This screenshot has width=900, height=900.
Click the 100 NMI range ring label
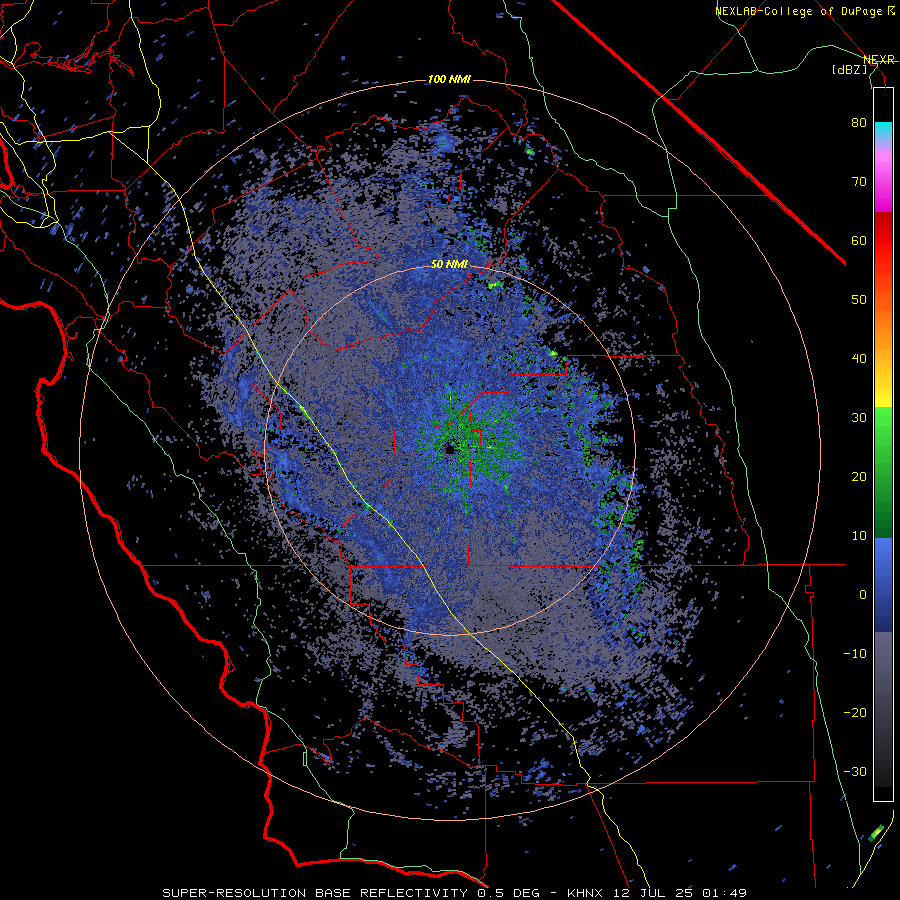[x=449, y=79]
